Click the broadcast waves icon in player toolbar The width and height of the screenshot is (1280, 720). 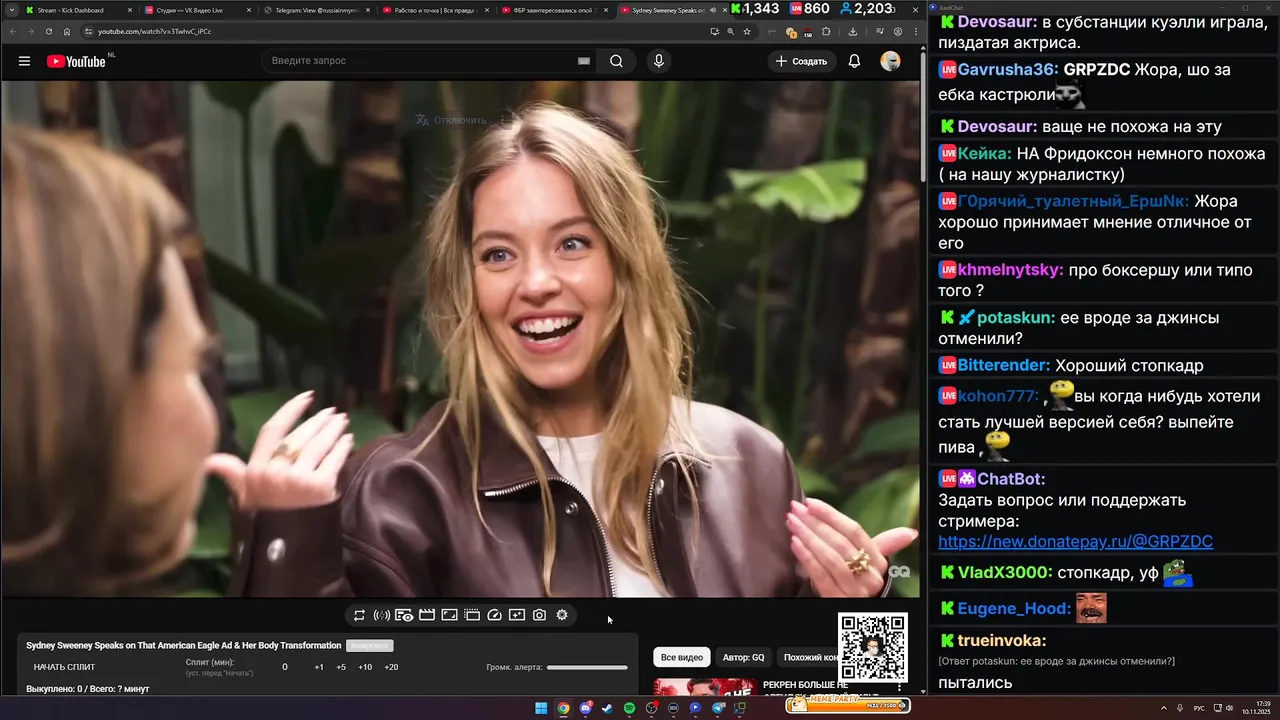pyautogui.click(x=382, y=615)
